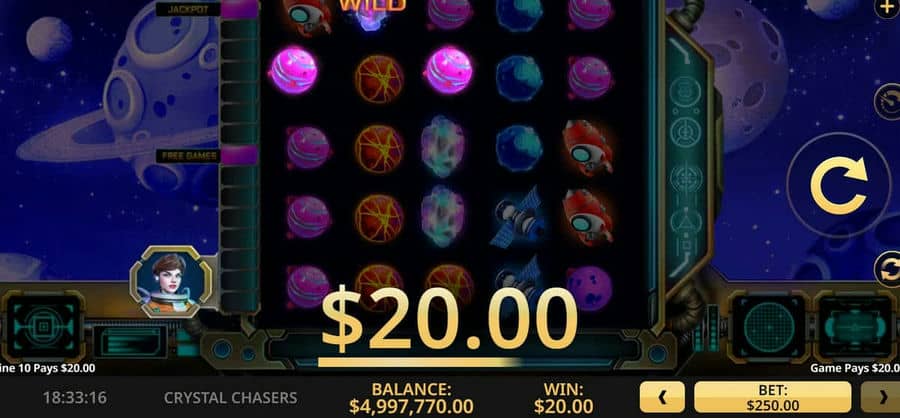Click the square target monitor at bottom left
The image size is (900, 418).
pos(44,326)
